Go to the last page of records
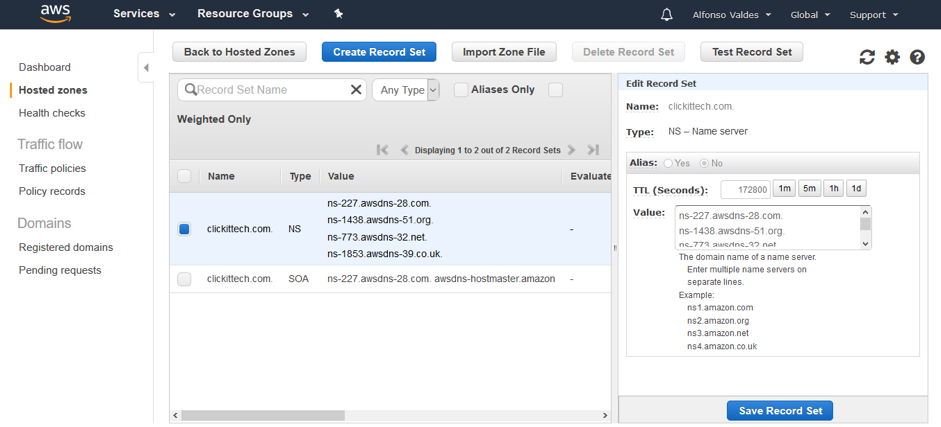Viewport: 941px width, 427px height. pyautogui.click(x=593, y=150)
